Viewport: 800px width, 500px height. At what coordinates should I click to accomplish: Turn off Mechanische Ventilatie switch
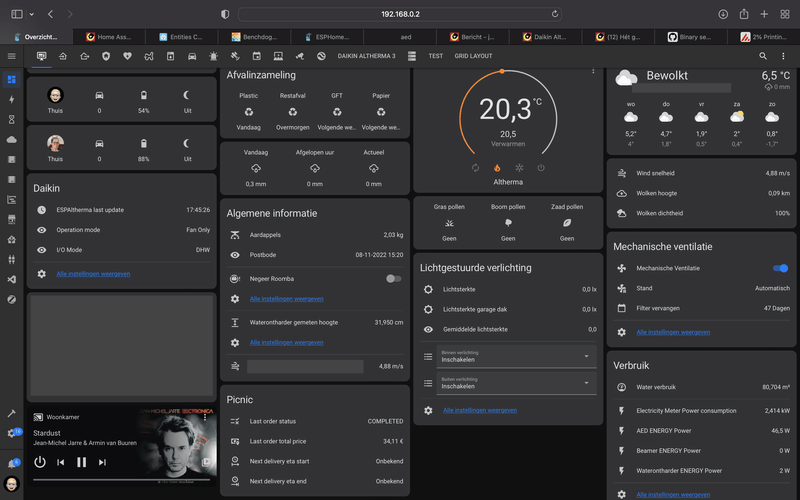tap(780, 268)
